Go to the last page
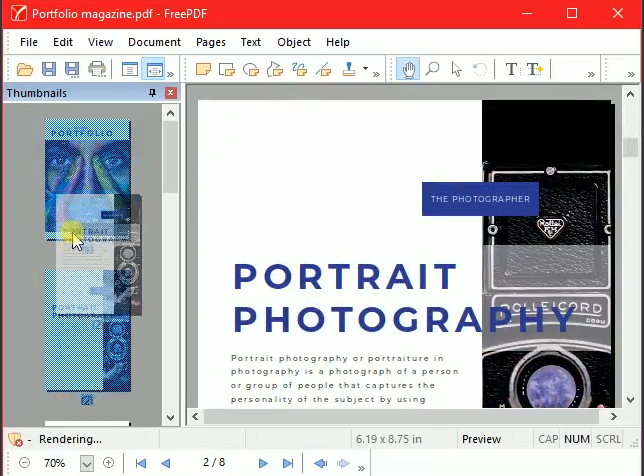The image size is (644, 476). click(x=288, y=463)
